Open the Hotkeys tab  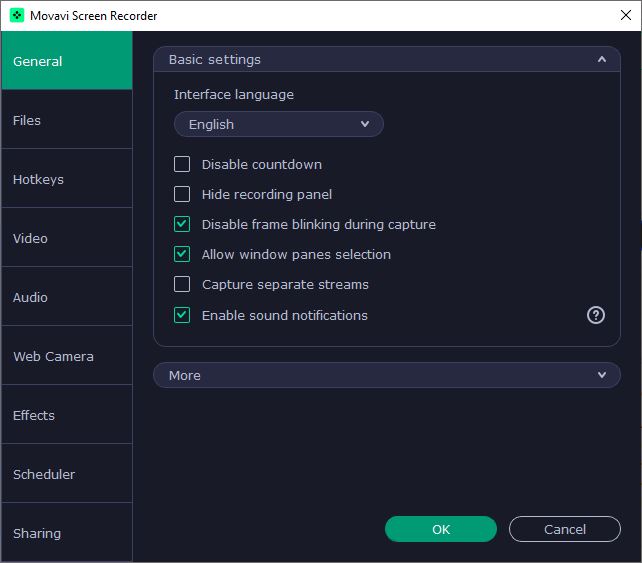point(67,179)
